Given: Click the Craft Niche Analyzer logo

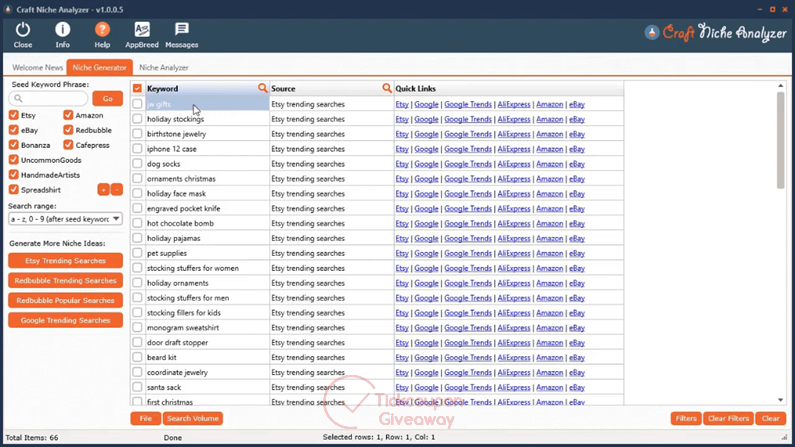Looking at the screenshot, I should pos(715,33).
